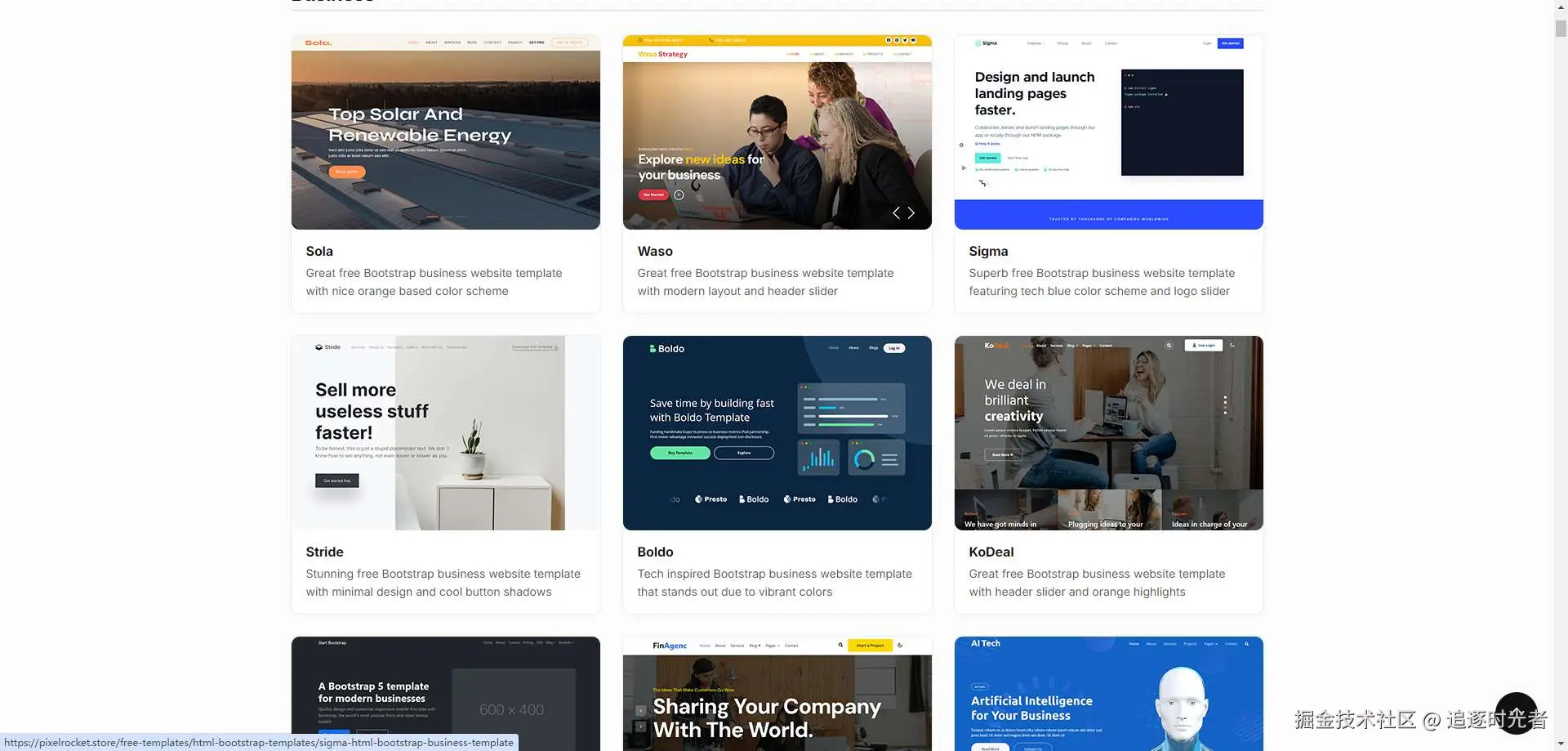Screen dimensions: 1568x751
Task: Click the KoDeal description about orange highlights
Action: [x=1097, y=583]
